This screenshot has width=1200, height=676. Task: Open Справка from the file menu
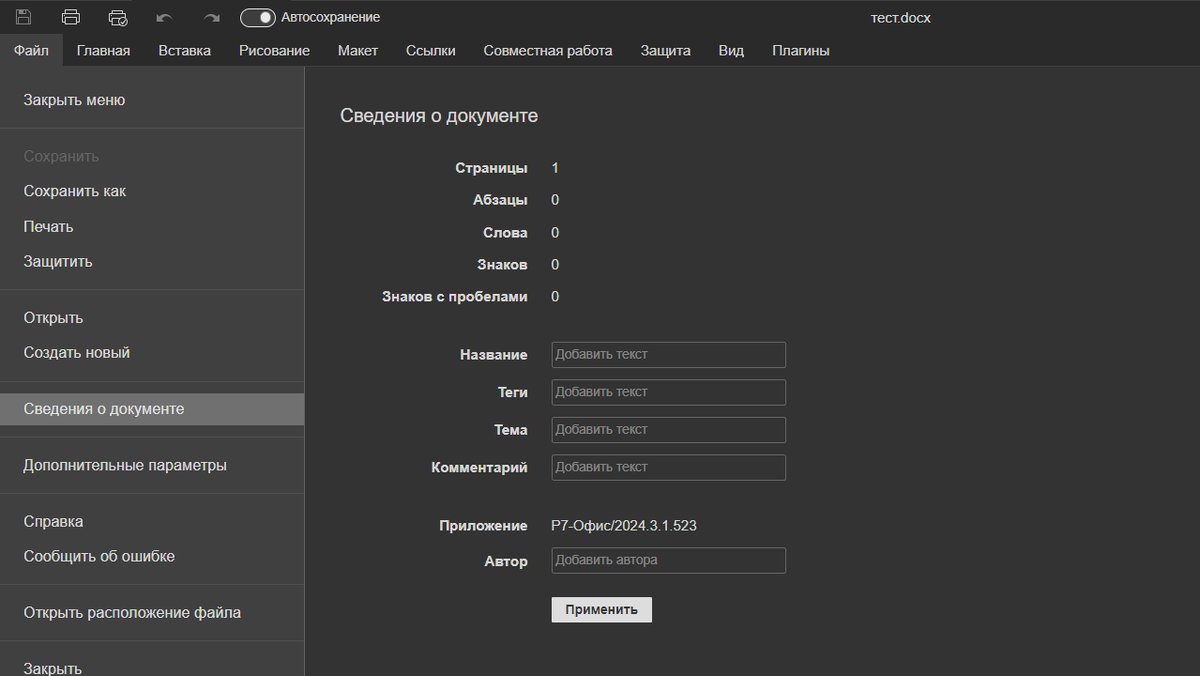coord(152,522)
